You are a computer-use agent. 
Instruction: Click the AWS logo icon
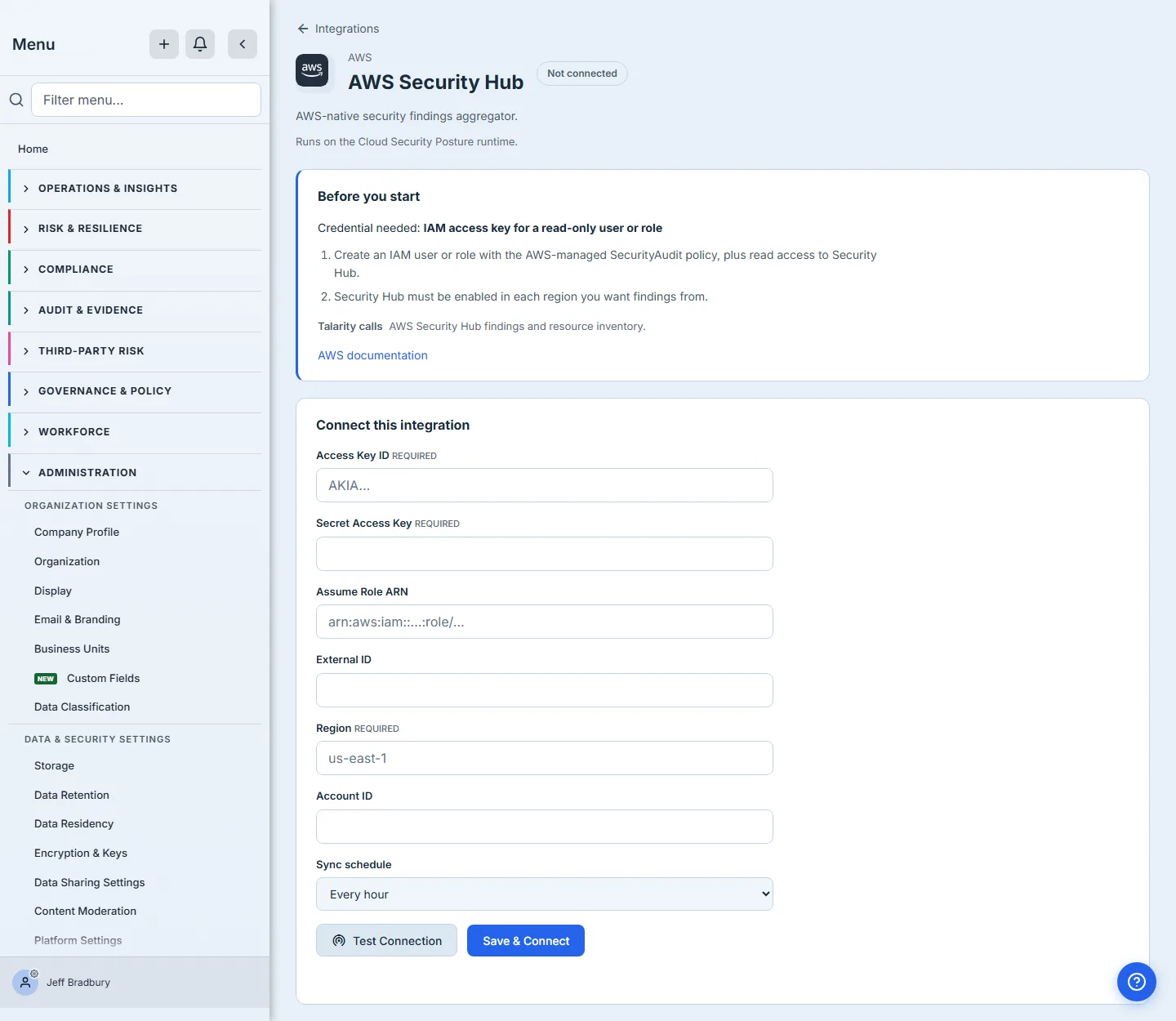312,70
